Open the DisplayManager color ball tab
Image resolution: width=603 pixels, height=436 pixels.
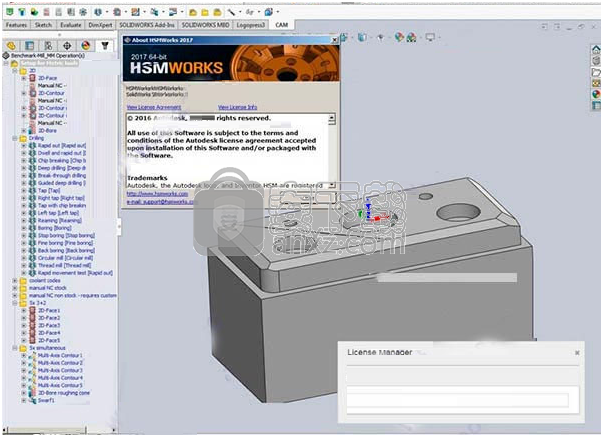tap(86, 46)
